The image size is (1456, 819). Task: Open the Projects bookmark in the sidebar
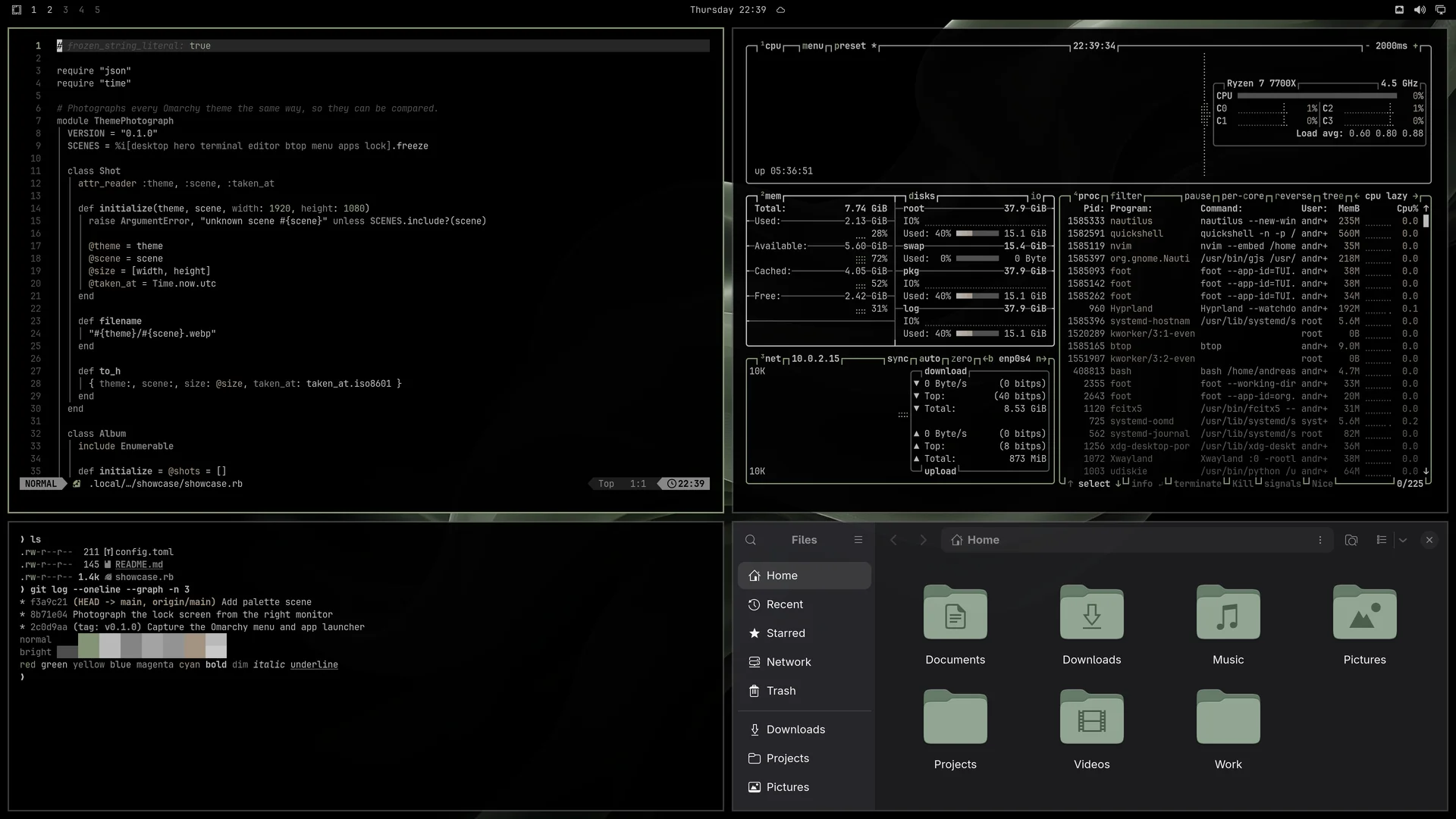pos(805,758)
